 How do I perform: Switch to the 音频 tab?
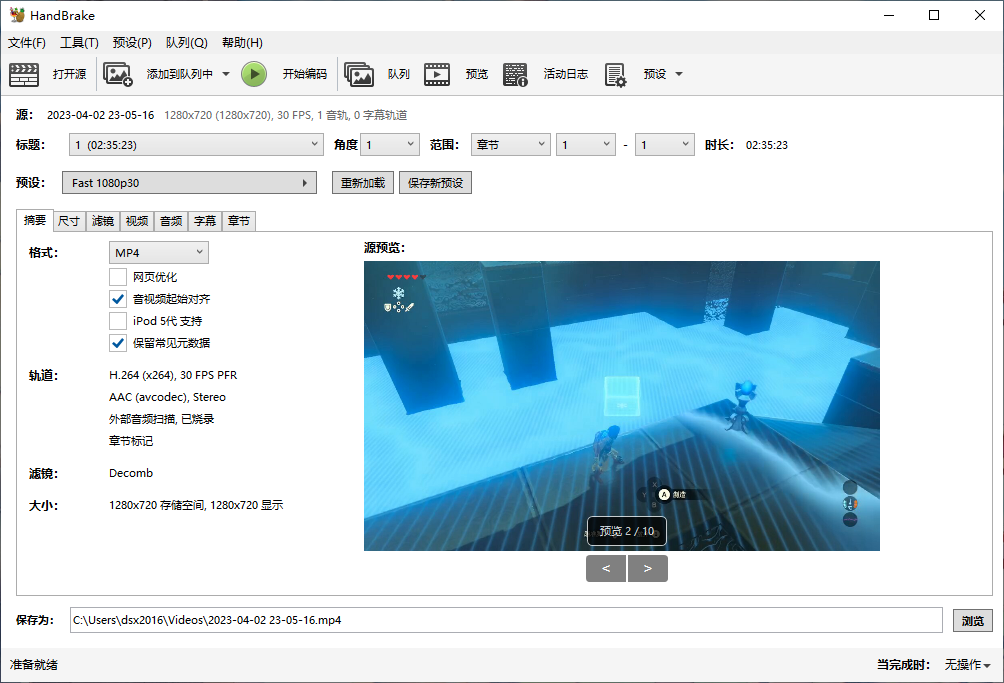[171, 221]
